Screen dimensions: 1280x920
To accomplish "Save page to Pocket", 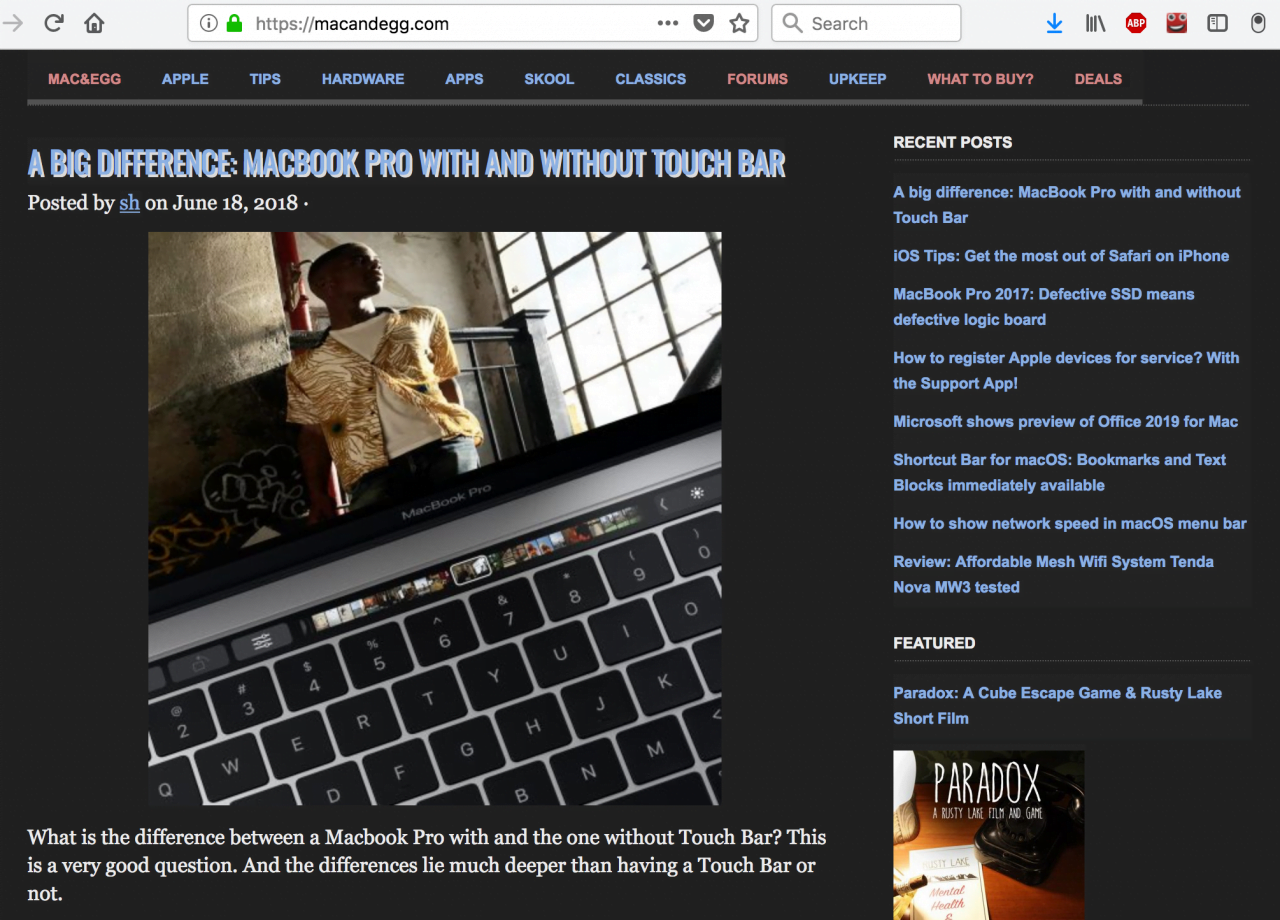I will (704, 23).
